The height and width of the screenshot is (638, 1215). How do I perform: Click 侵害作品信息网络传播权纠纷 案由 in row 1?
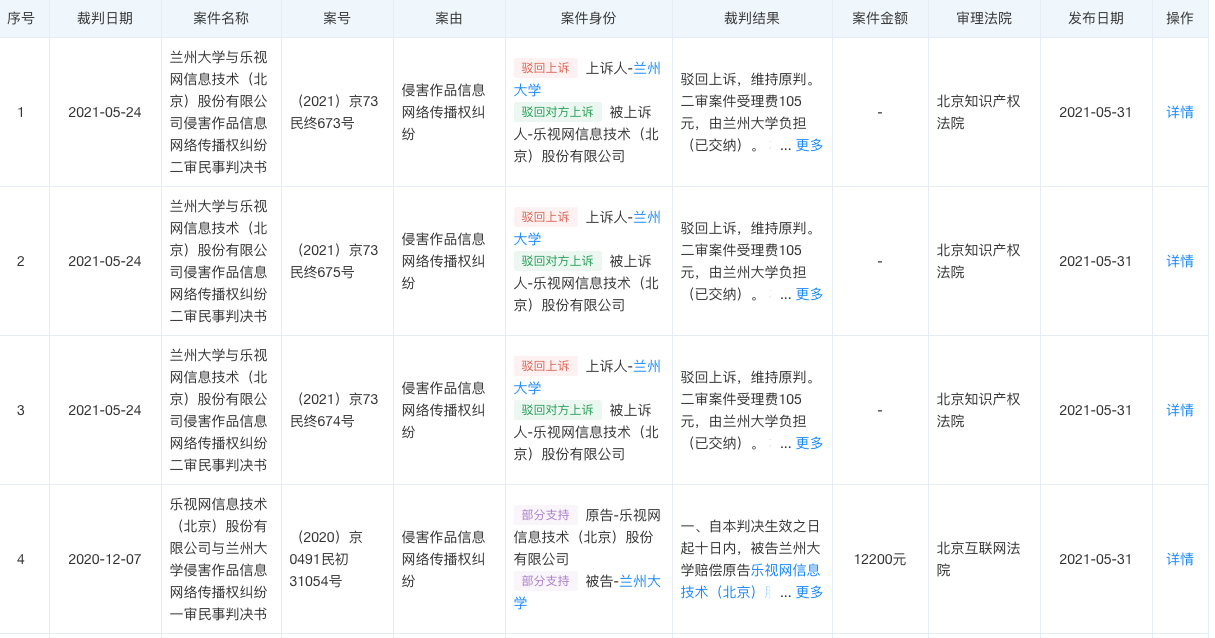(444, 112)
